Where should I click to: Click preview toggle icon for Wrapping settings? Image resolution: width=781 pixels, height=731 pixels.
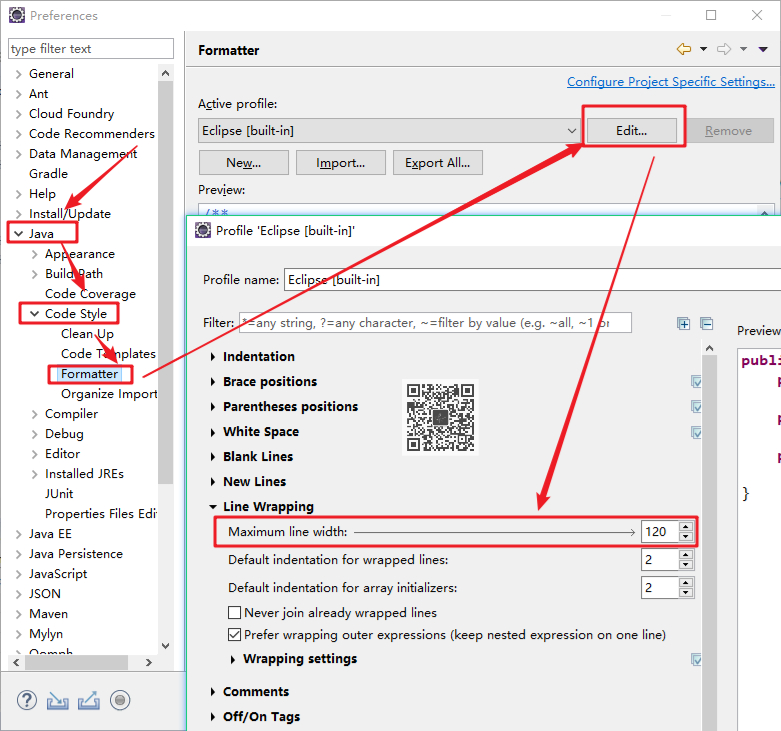pyautogui.click(x=696, y=659)
